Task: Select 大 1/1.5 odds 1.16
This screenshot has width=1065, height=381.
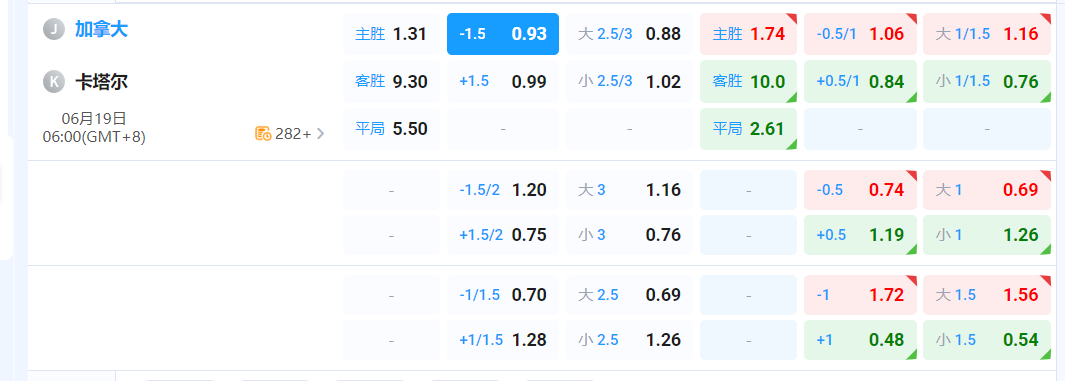Action: [987, 34]
